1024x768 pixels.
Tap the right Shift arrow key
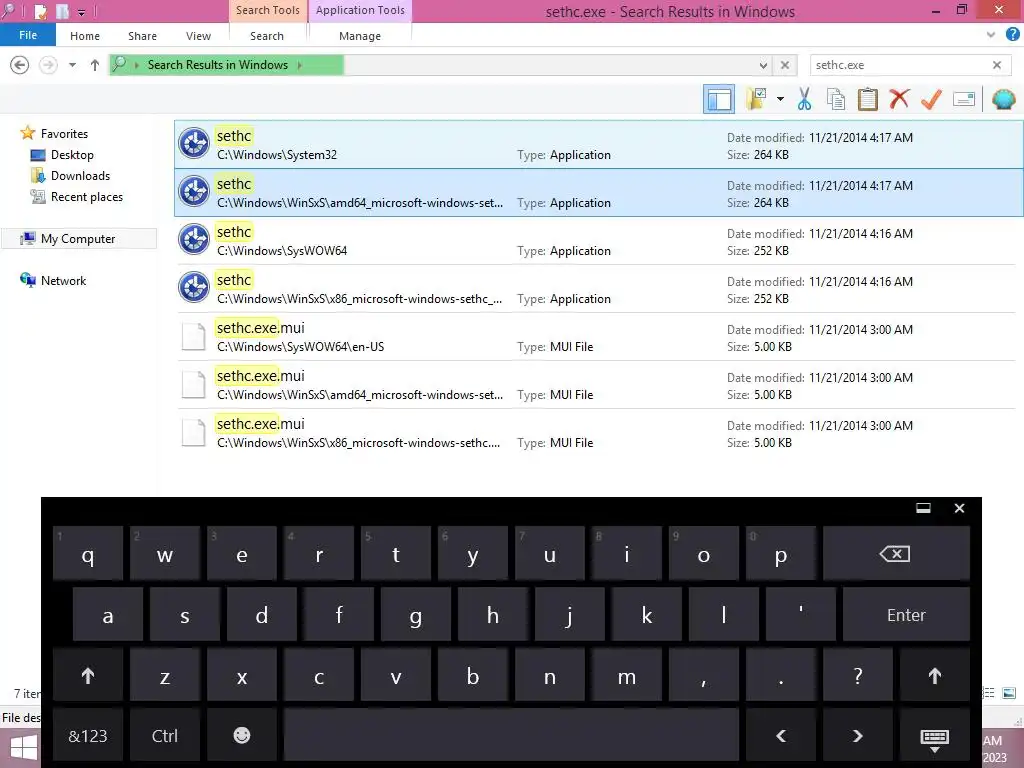935,675
